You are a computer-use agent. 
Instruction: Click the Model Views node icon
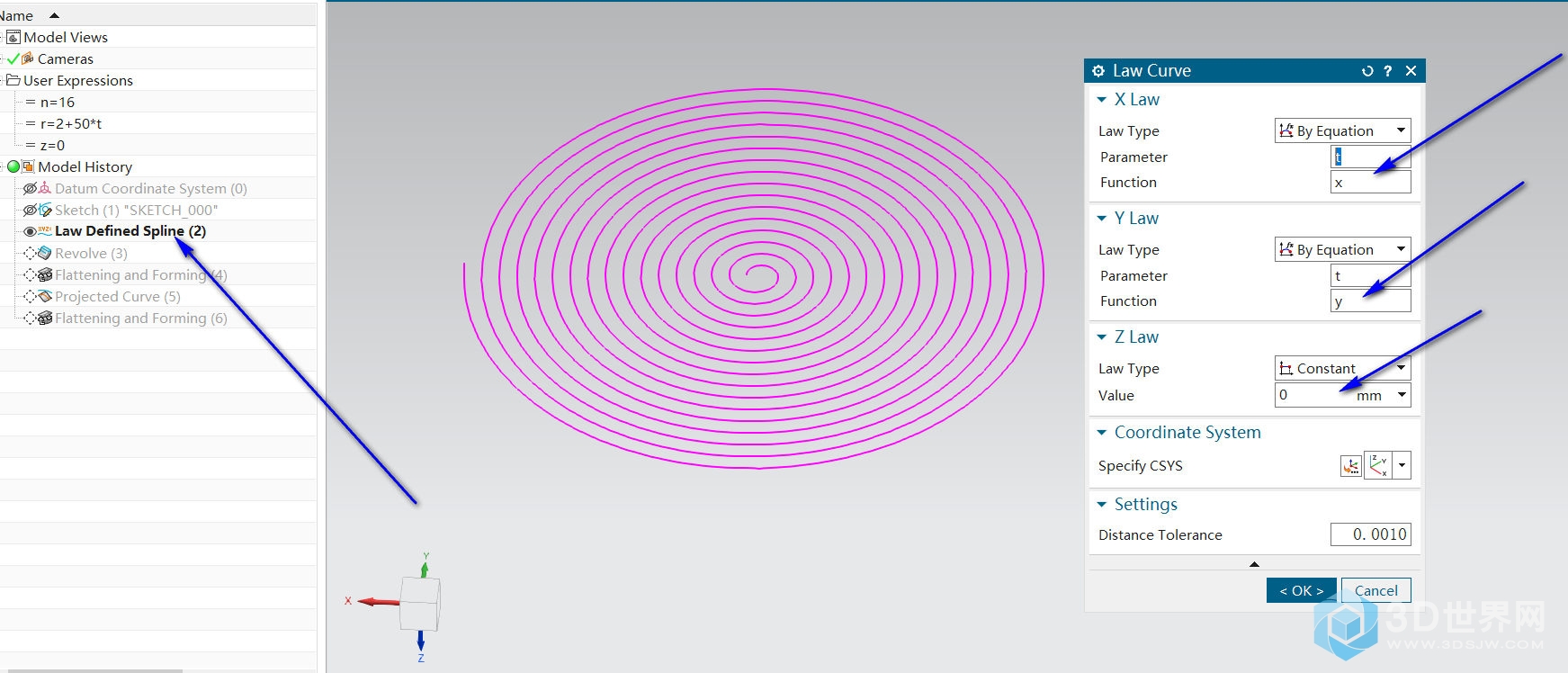[x=13, y=37]
